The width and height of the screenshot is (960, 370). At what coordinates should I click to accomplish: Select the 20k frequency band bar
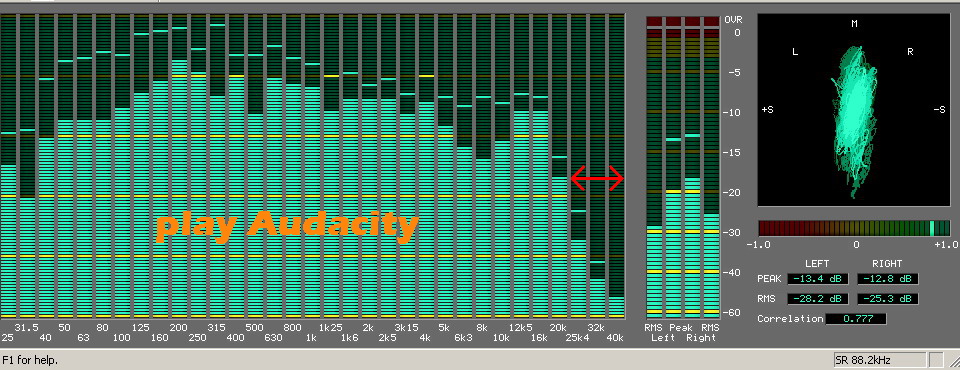tap(559, 165)
